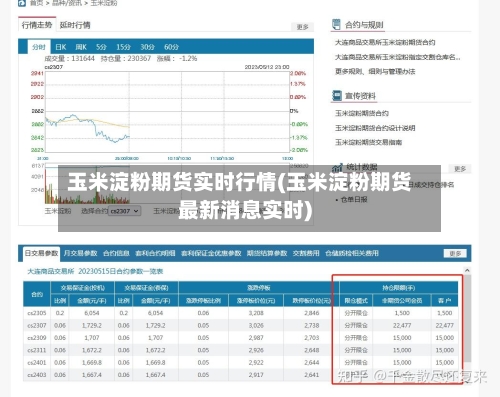Click the 3,026 price cell
This screenshot has width=500, height=397.
point(256,325)
